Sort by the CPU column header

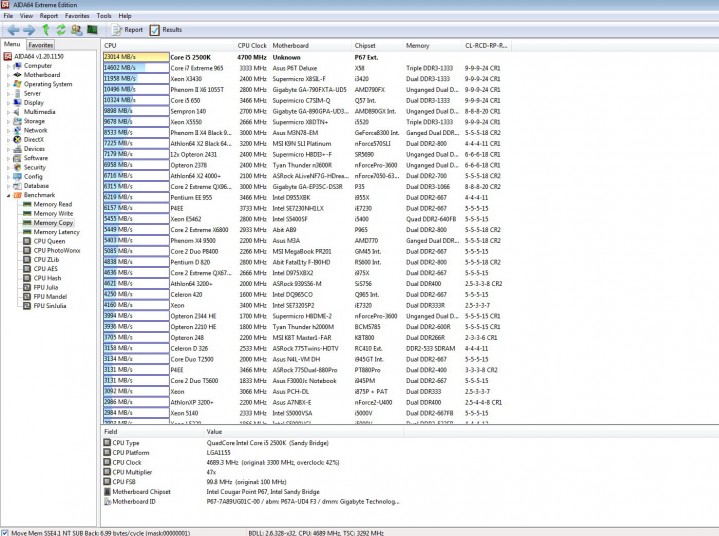click(168, 45)
